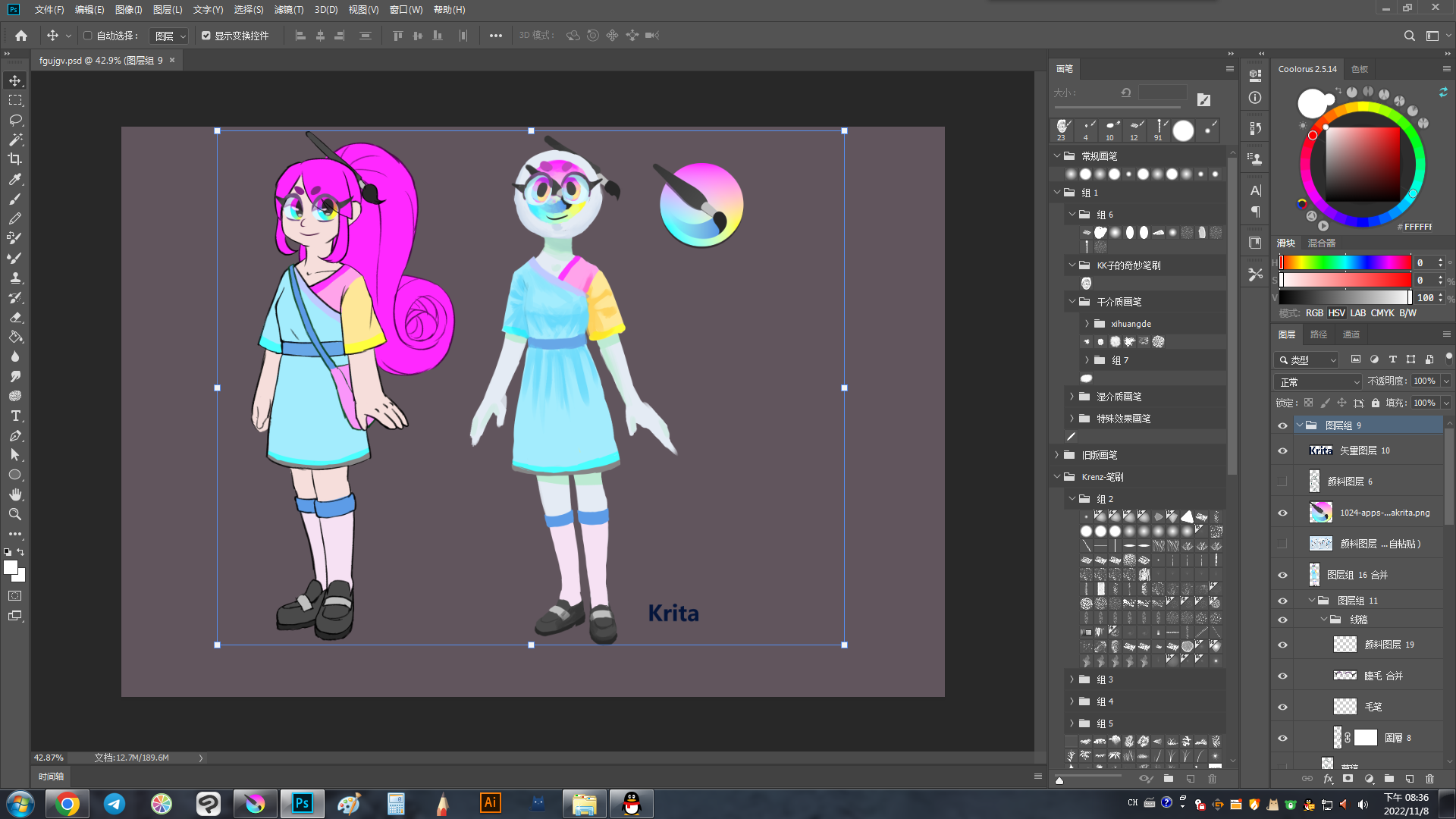The image size is (1456, 819).
Task: Expand the 湿介质画笔 brush folder
Action: (x=1072, y=397)
